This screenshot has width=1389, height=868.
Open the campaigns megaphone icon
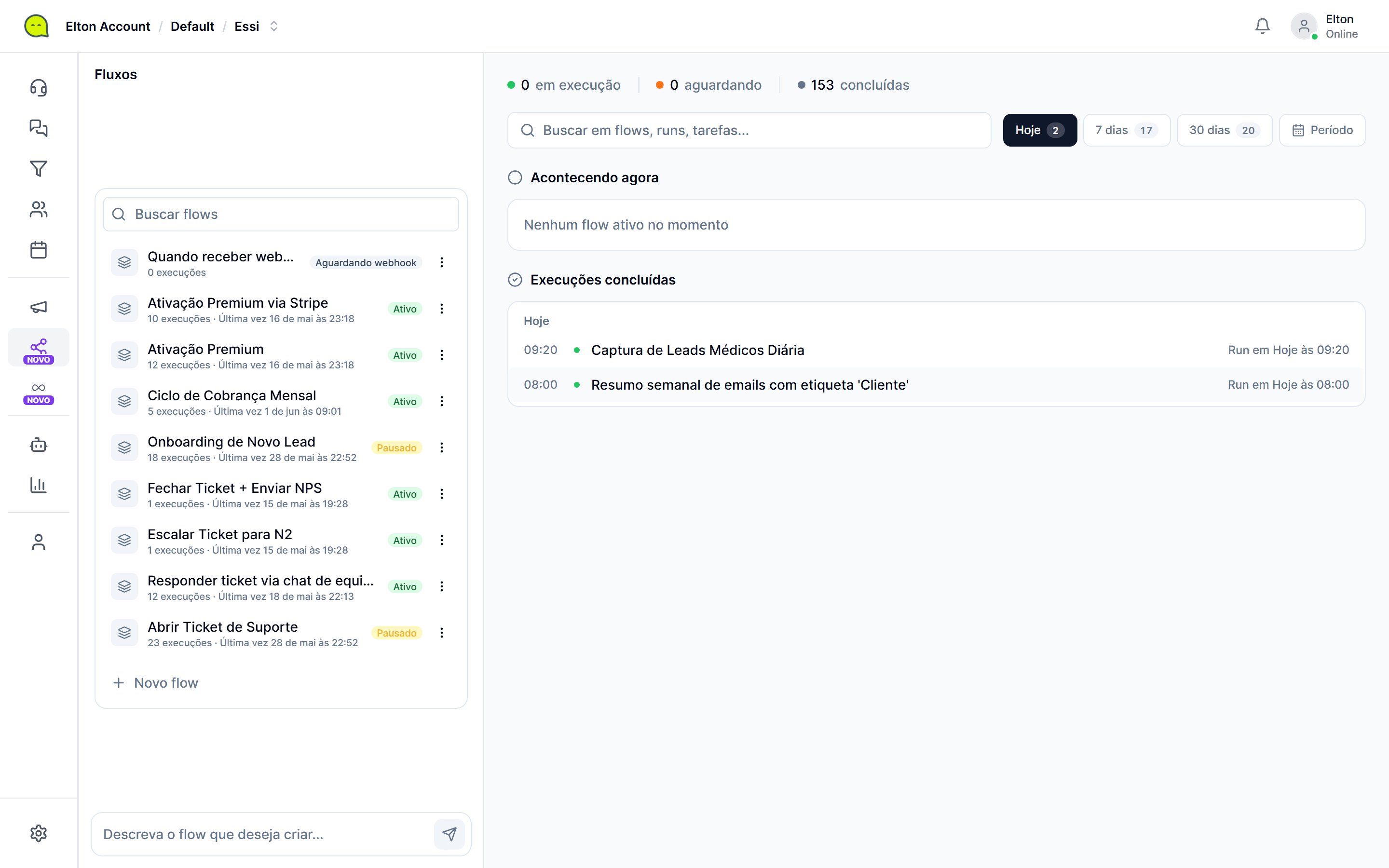pos(39,307)
